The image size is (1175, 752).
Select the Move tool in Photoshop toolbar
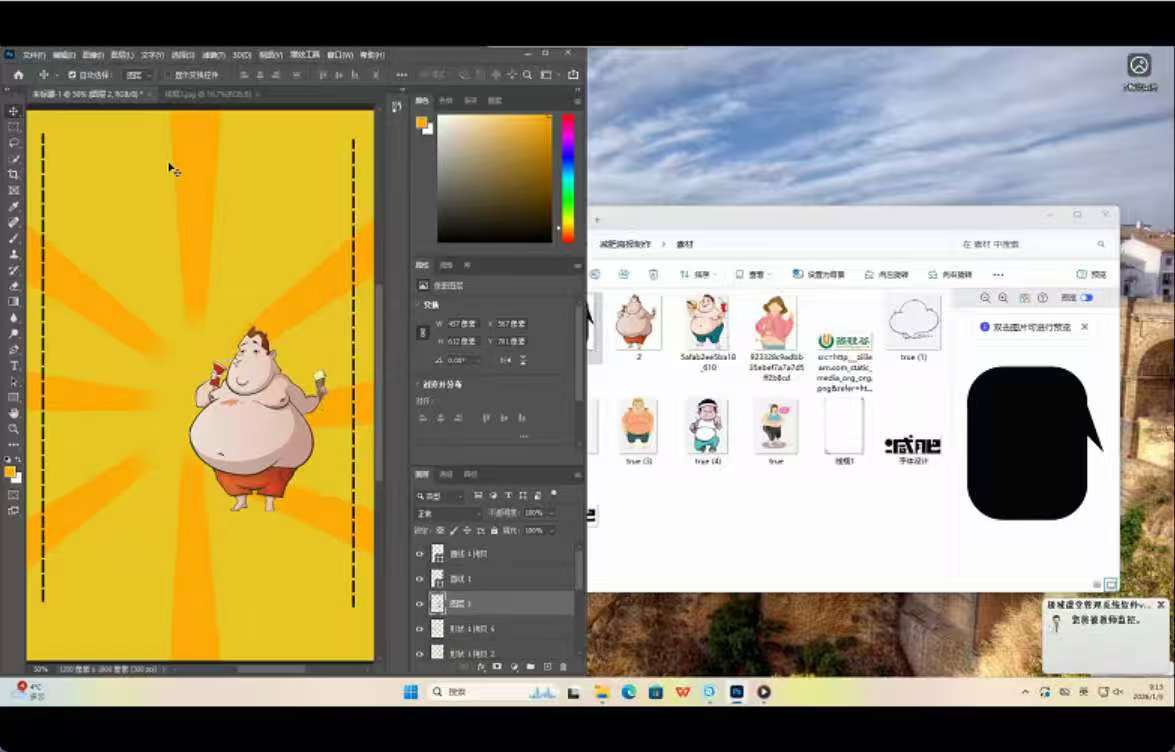(13, 111)
